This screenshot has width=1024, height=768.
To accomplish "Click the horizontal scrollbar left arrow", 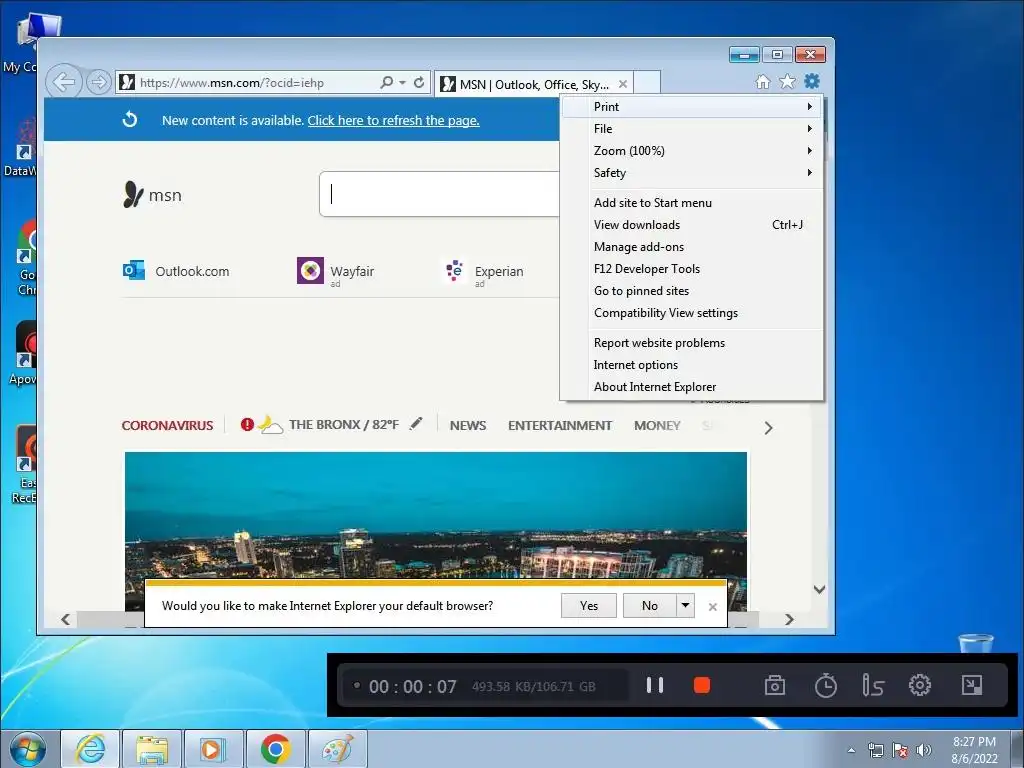I will 65,619.
